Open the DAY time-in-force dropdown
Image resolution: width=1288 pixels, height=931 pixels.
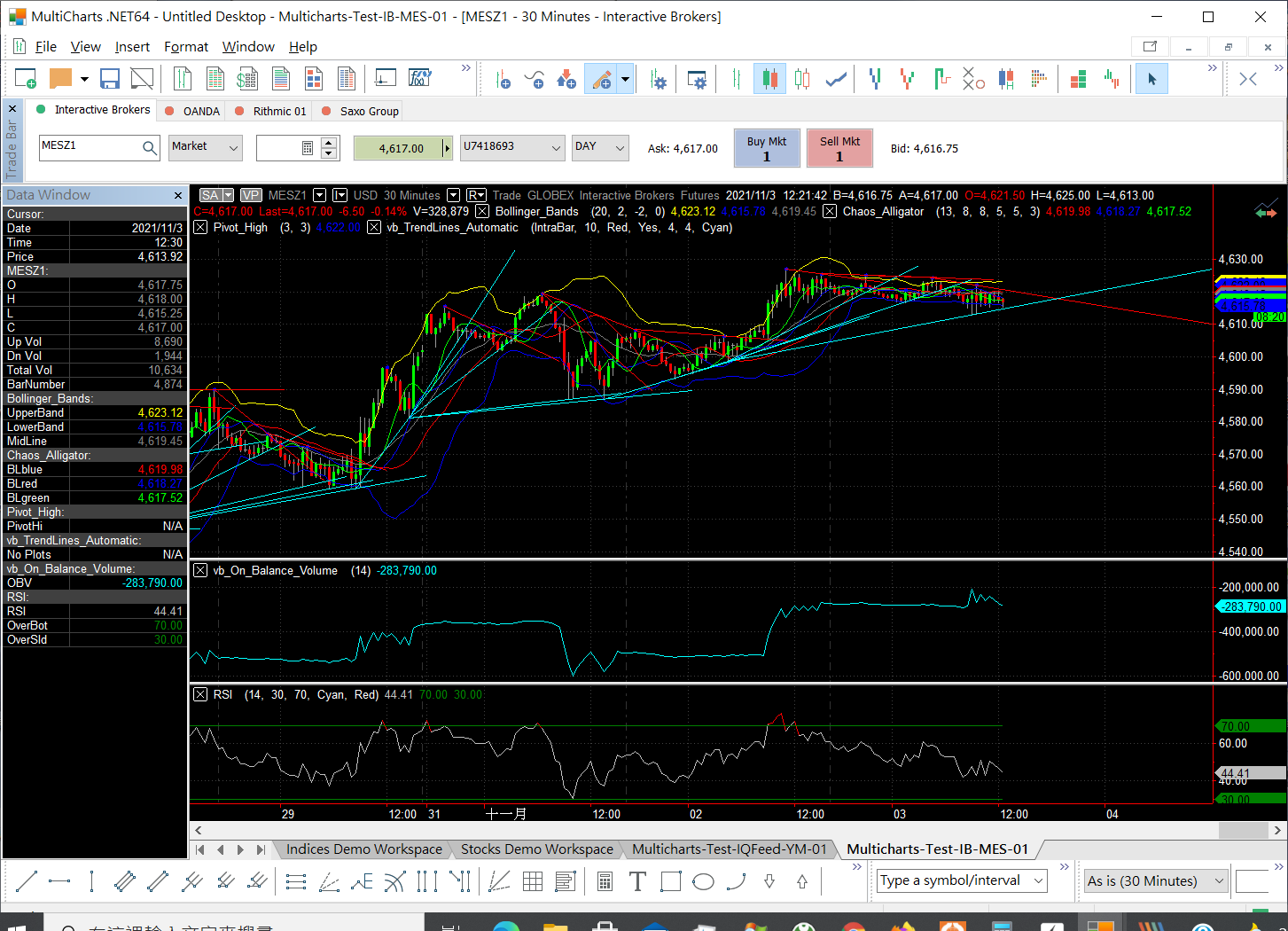621,148
